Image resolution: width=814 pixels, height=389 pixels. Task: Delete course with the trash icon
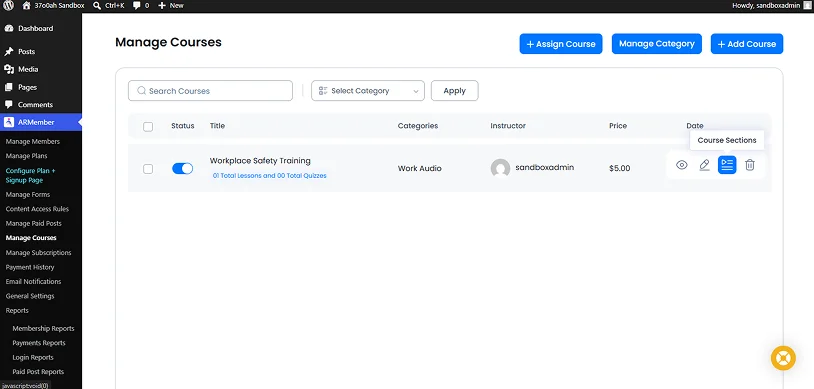(x=750, y=165)
